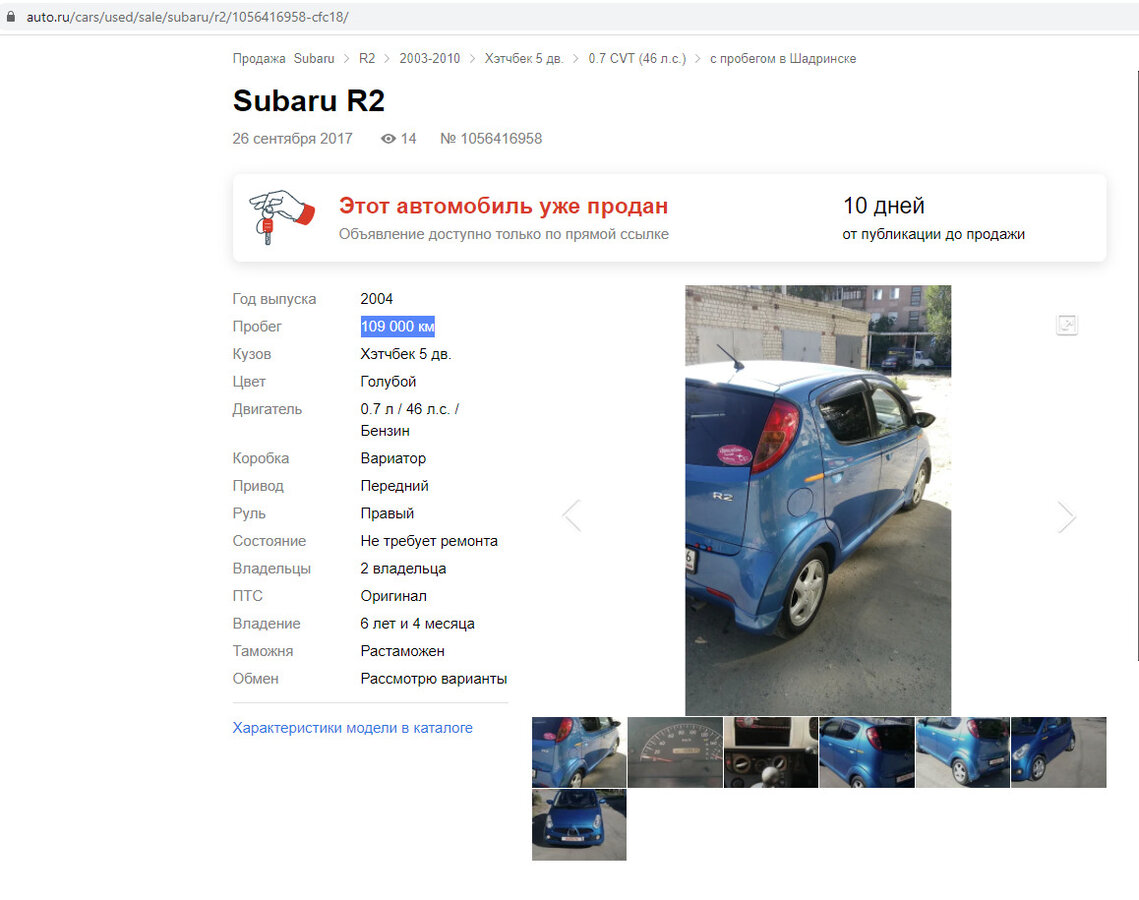Screen dimensions: 1139x900
Task: Click the lock icon in address bar
Action: (x=10, y=17)
